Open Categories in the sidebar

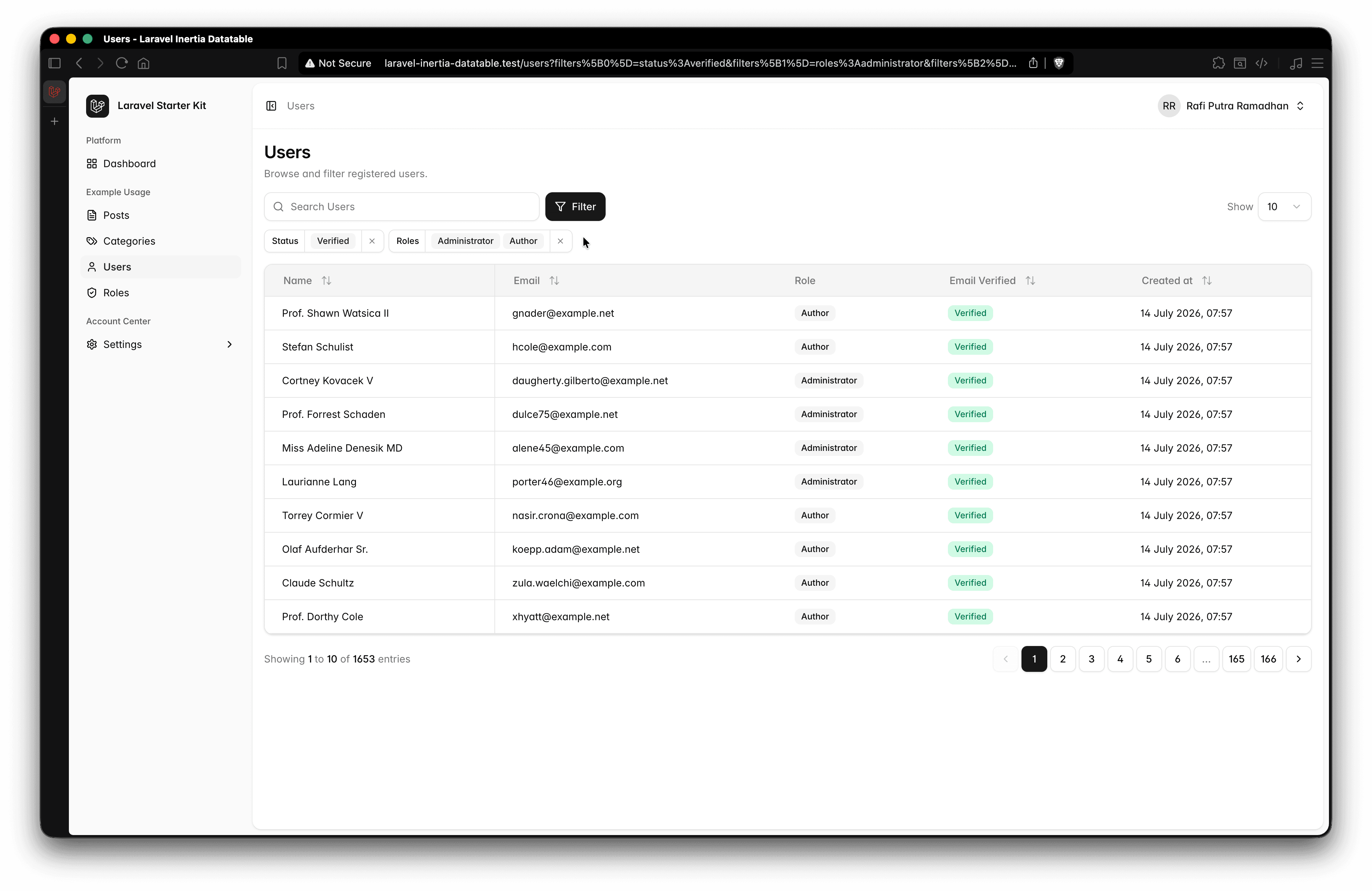point(160,241)
